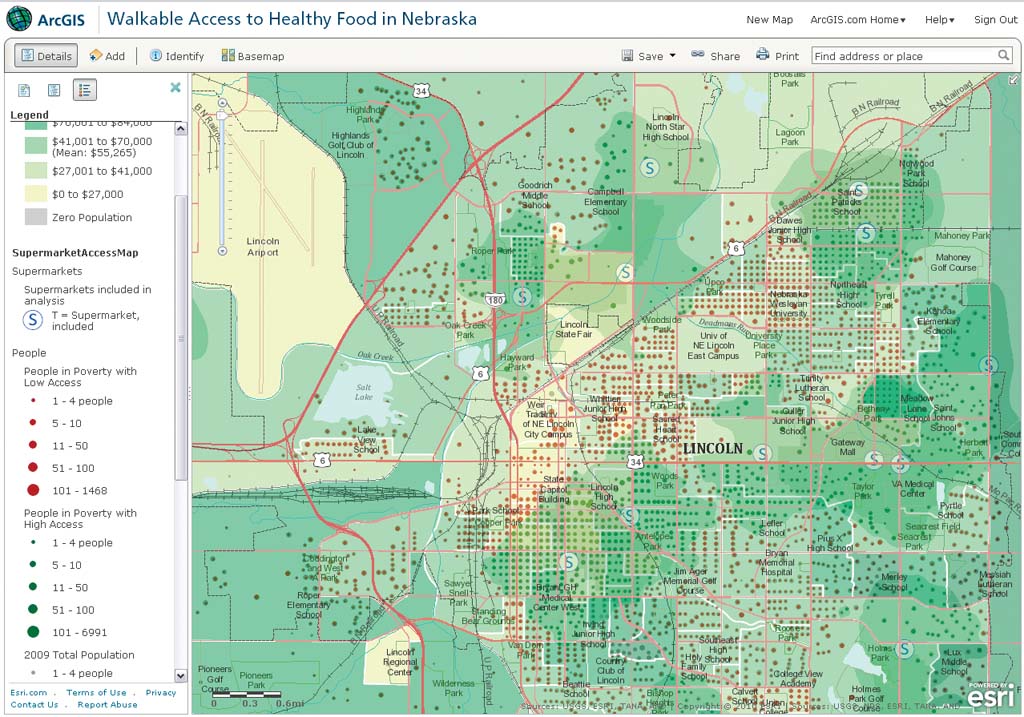1024x717 pixels.
Task: Open the Help menu
Action: pyautogui.click(x=939, y=20)
